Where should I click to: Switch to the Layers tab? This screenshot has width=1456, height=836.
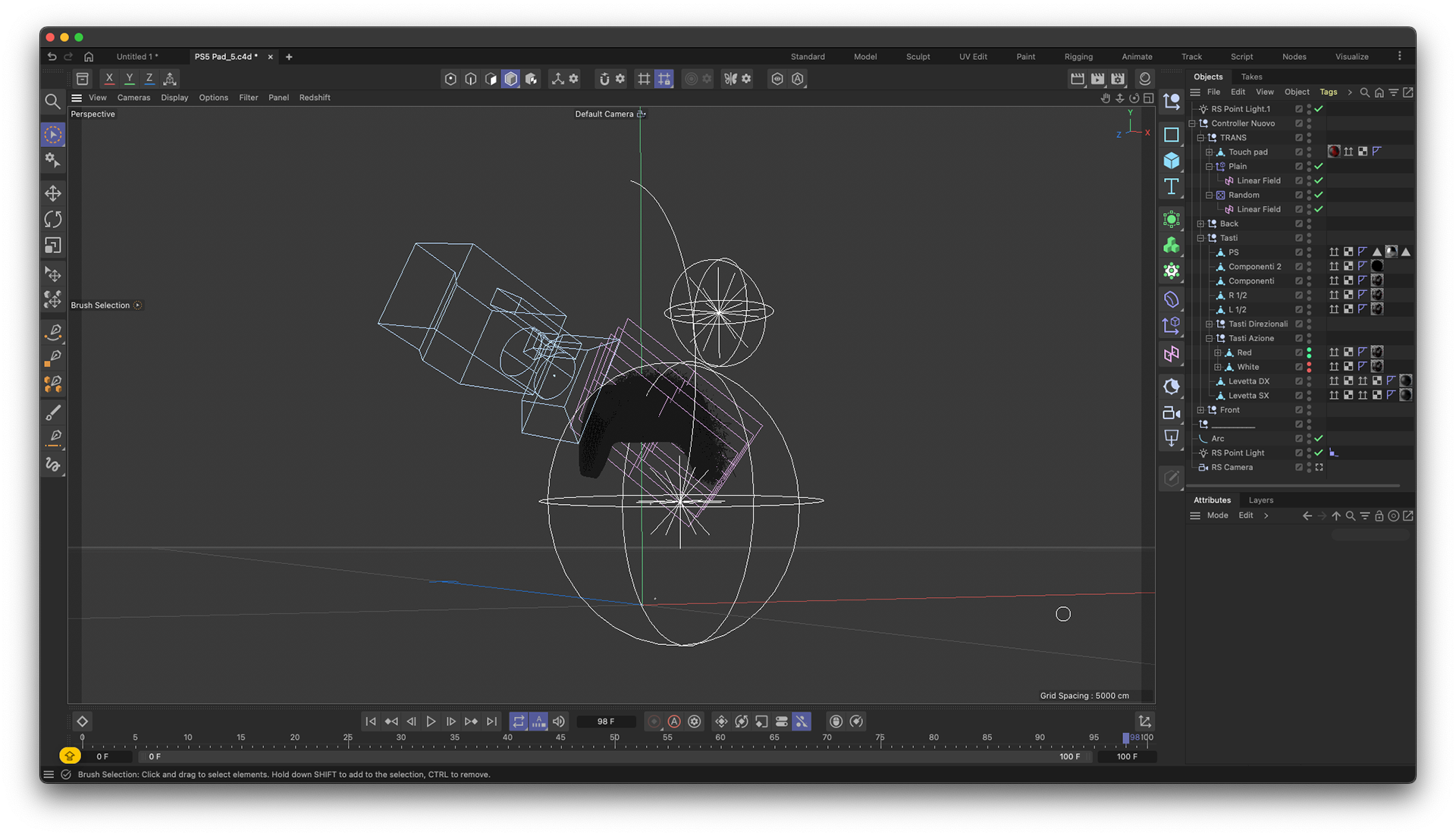click(x=1260, y=500)
